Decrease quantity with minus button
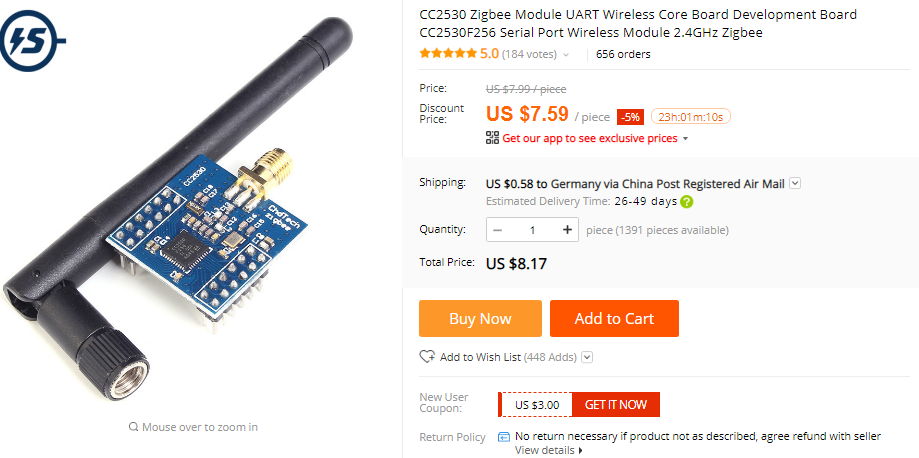The height and width of the screenshot is (458, 919). 498,230
